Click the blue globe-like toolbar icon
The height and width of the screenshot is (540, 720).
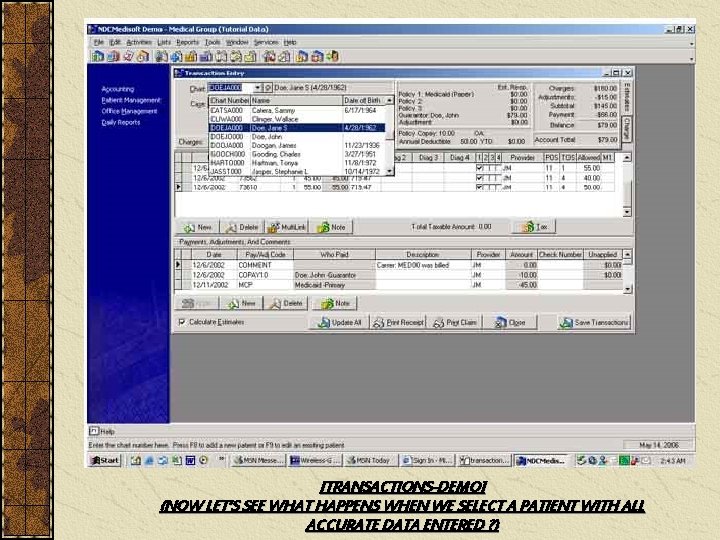(176, 56)
